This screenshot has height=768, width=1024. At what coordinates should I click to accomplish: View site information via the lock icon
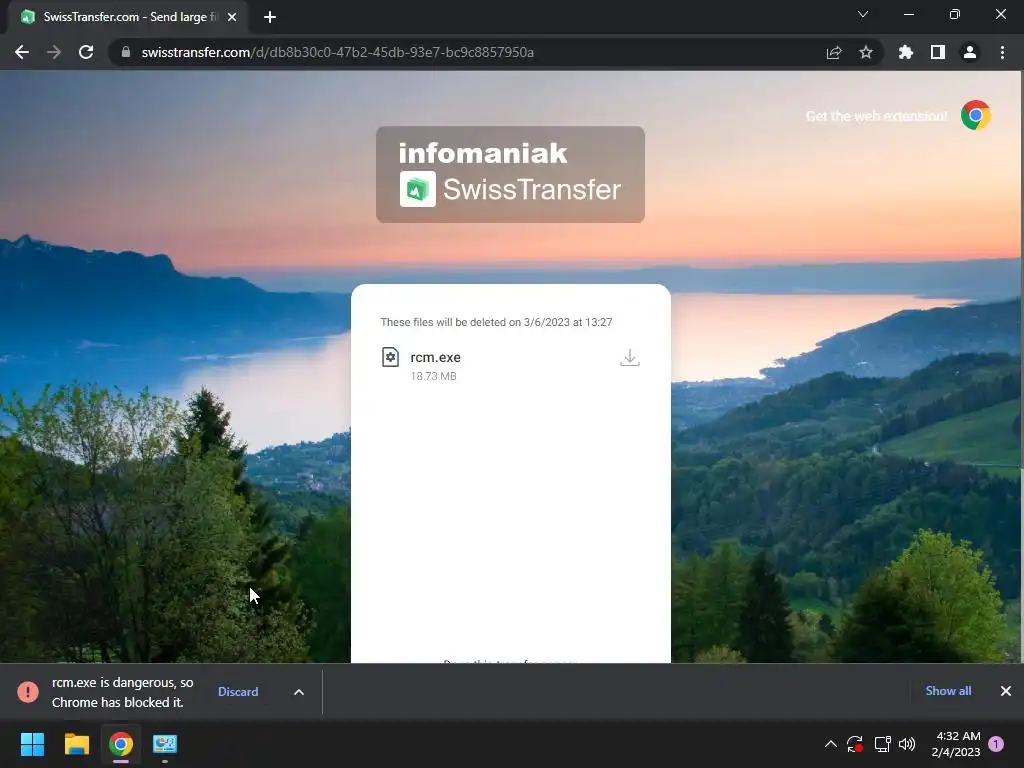click(126, 52)
